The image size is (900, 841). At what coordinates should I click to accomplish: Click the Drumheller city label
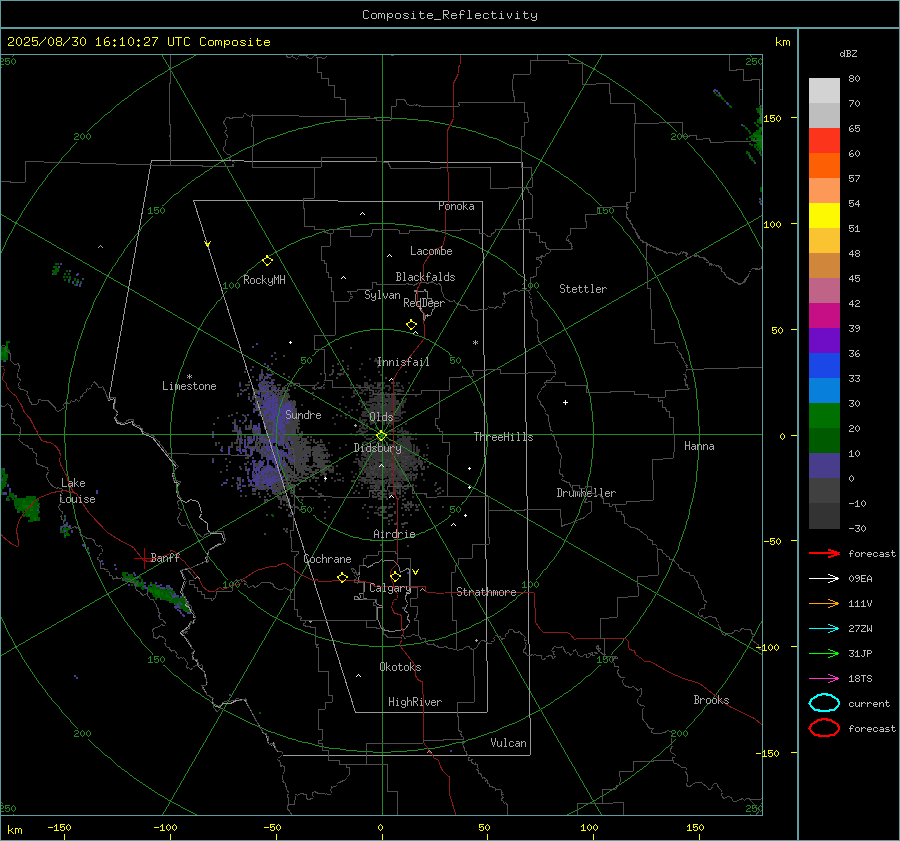tap(586, 493)
